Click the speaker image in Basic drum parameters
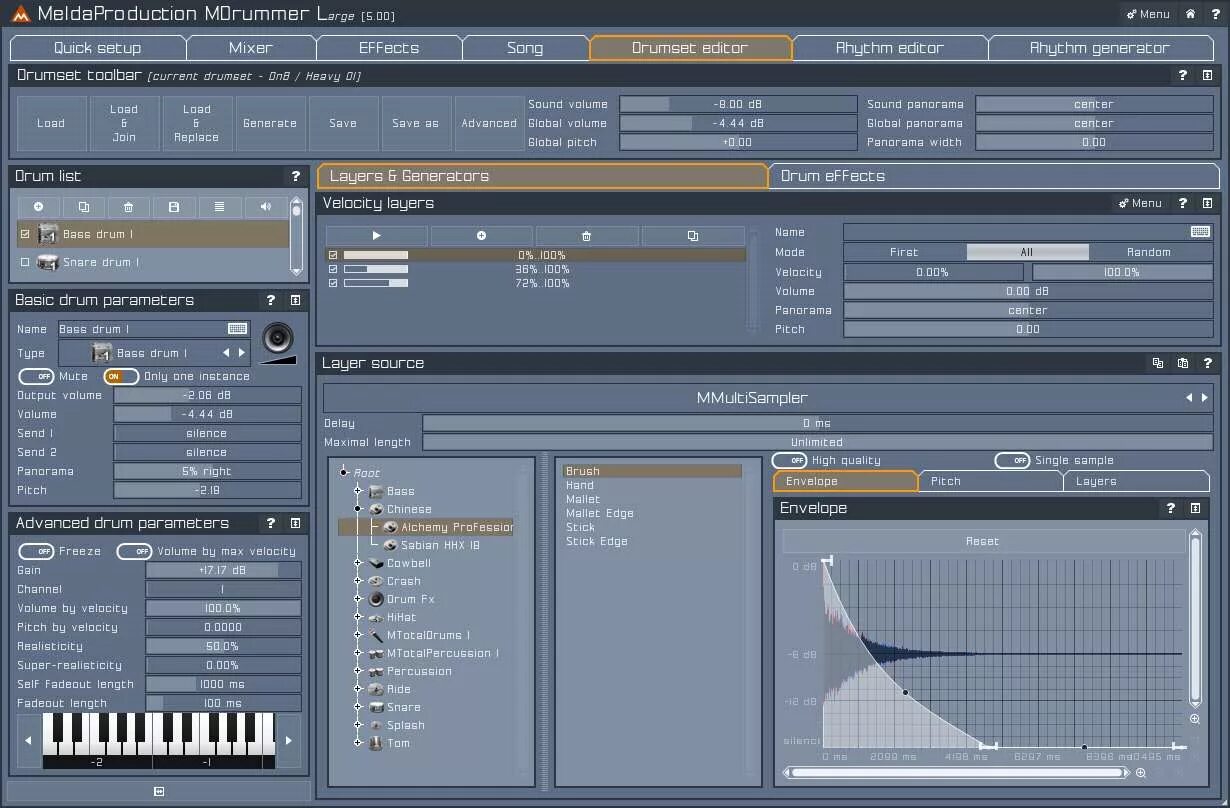Screen dimensions: 1230x808 279,340
